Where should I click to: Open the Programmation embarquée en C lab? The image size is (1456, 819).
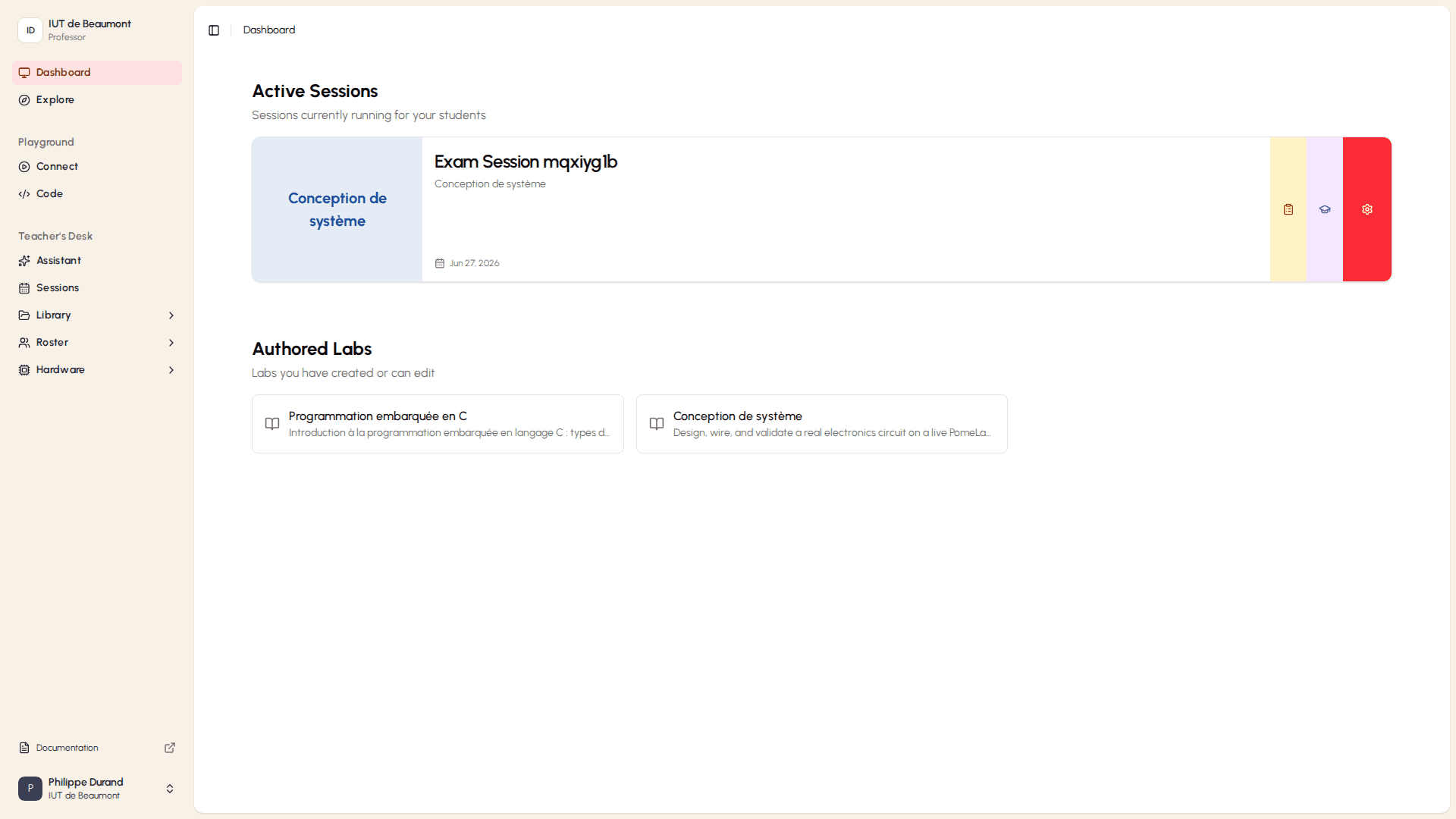(x=438, y=424)
